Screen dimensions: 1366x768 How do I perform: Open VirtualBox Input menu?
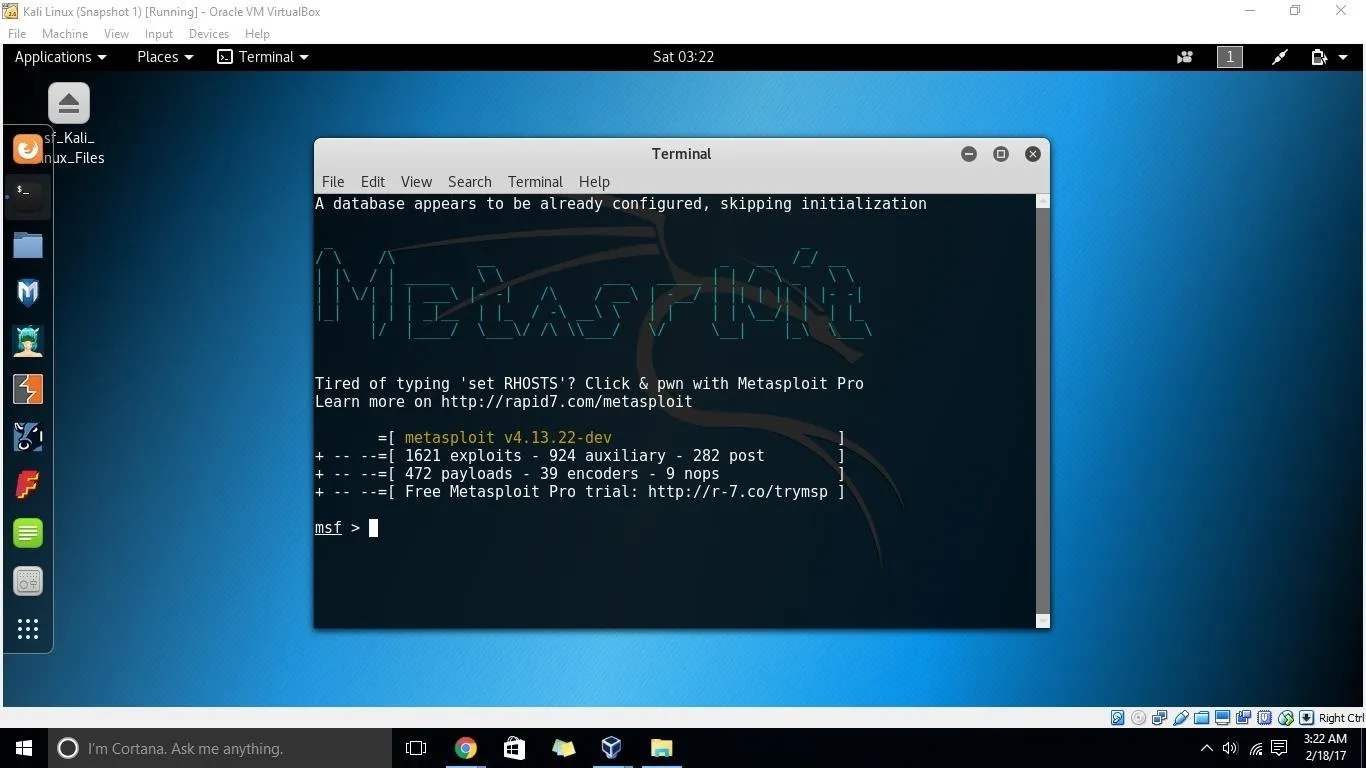159,34
